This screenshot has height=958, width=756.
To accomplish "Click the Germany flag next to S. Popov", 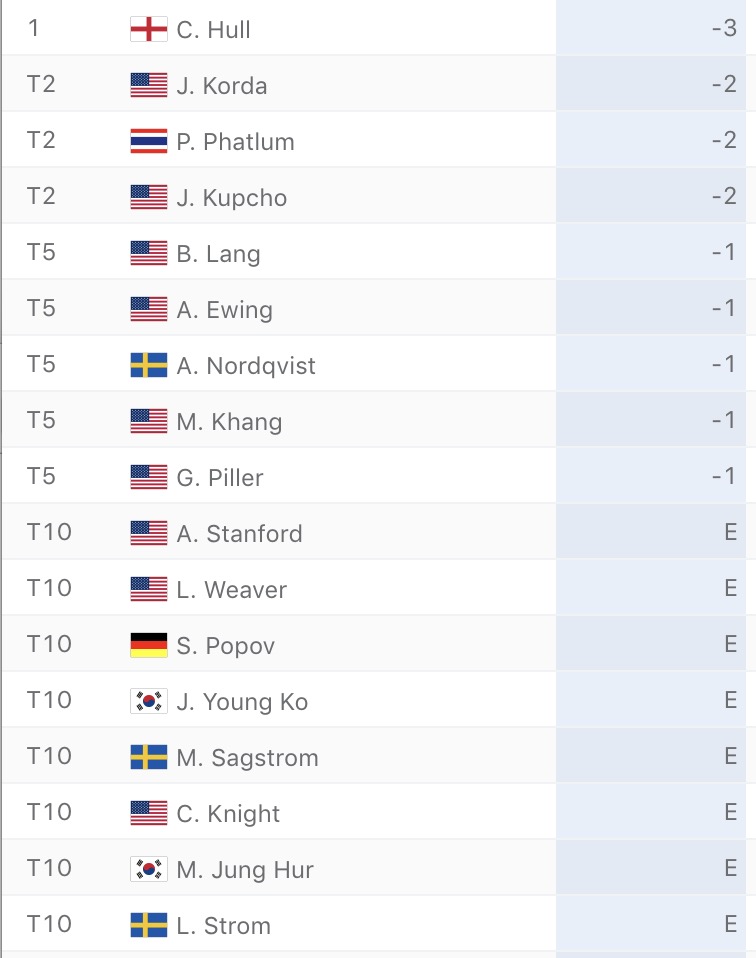I will (x=149, y=645).
